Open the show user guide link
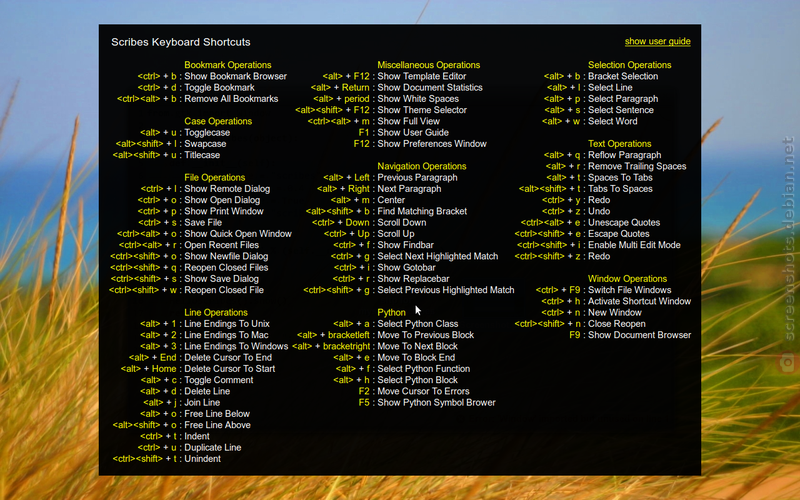The image size is (800, 500). (657, 41)
